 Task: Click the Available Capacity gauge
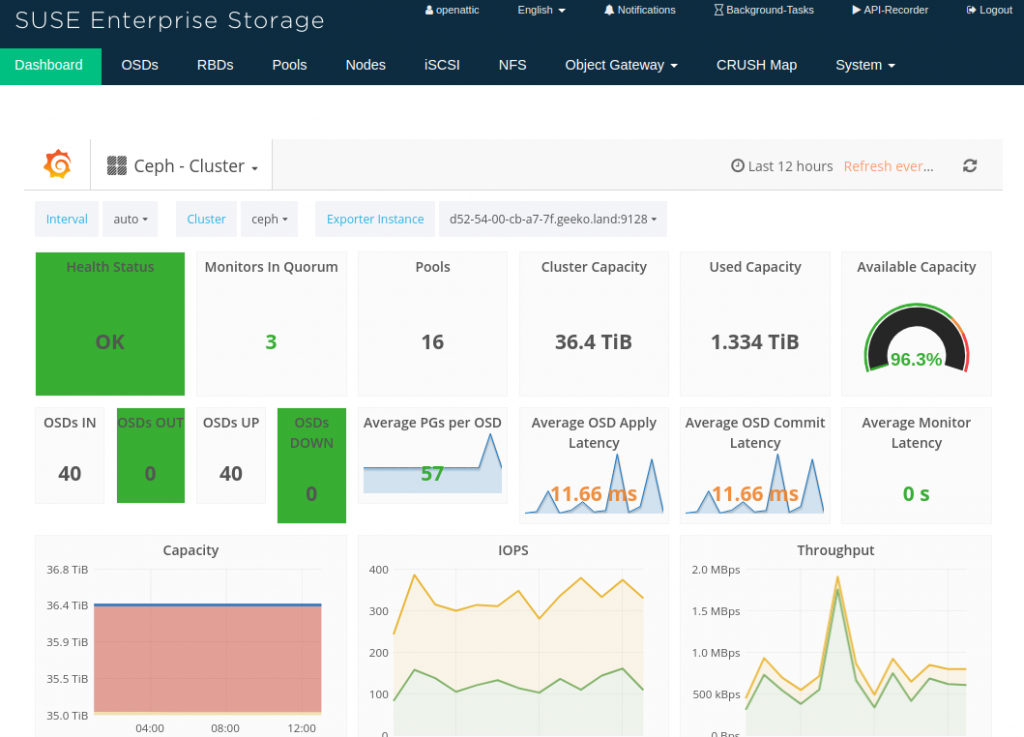916,340
